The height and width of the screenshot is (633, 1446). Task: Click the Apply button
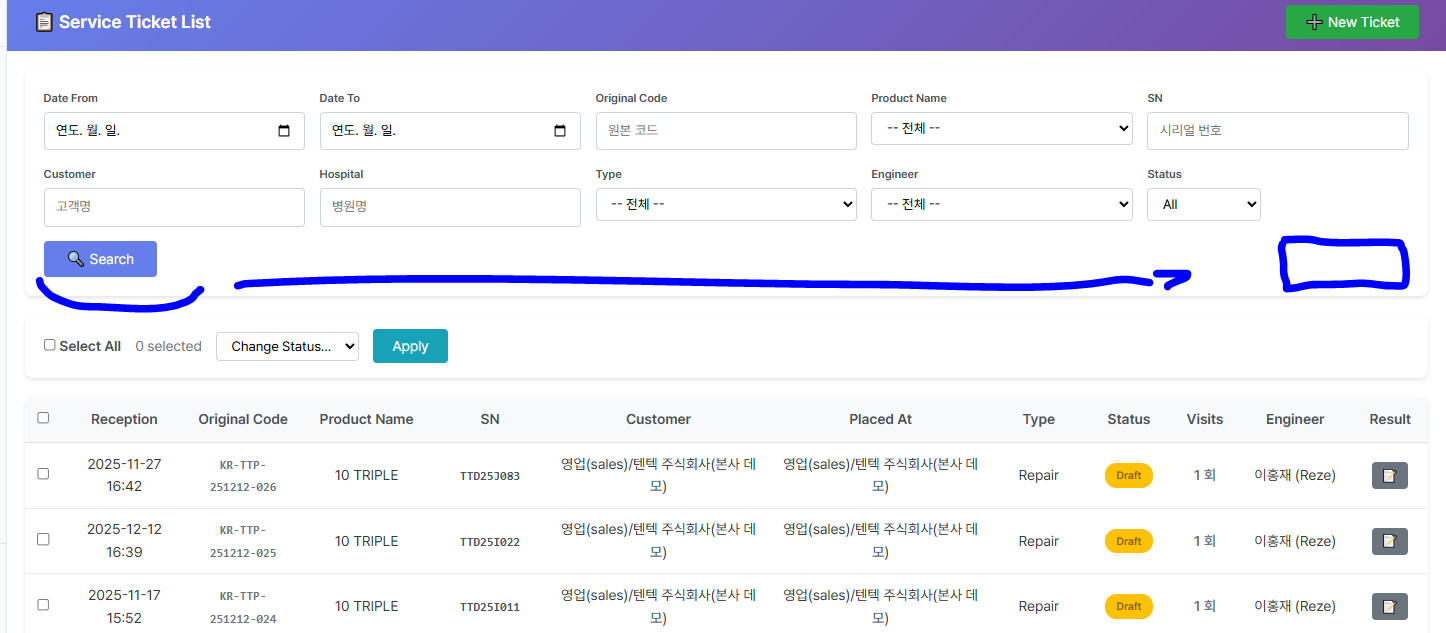point(410,346)
